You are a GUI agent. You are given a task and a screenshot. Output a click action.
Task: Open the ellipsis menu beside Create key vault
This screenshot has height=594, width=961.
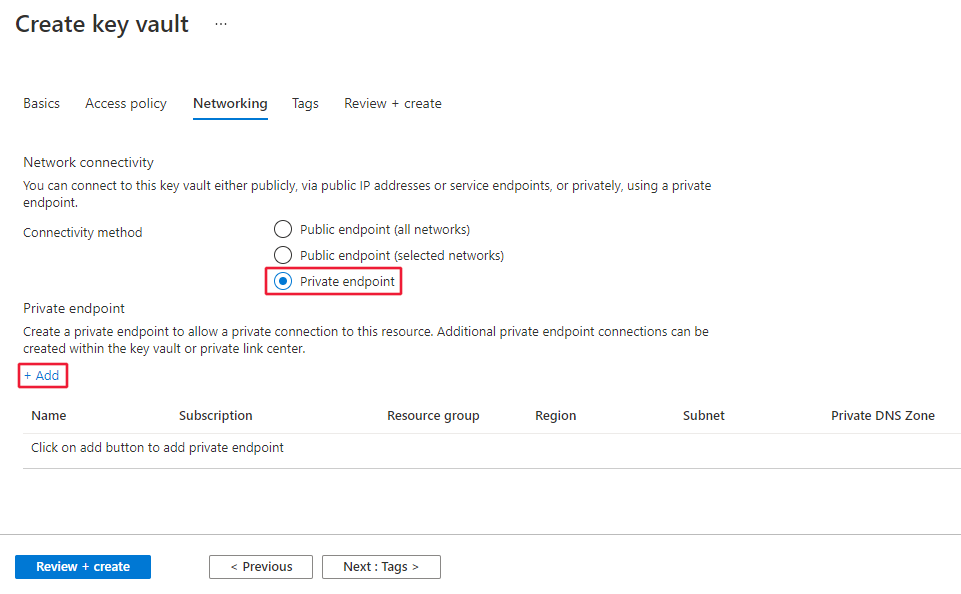221,25
